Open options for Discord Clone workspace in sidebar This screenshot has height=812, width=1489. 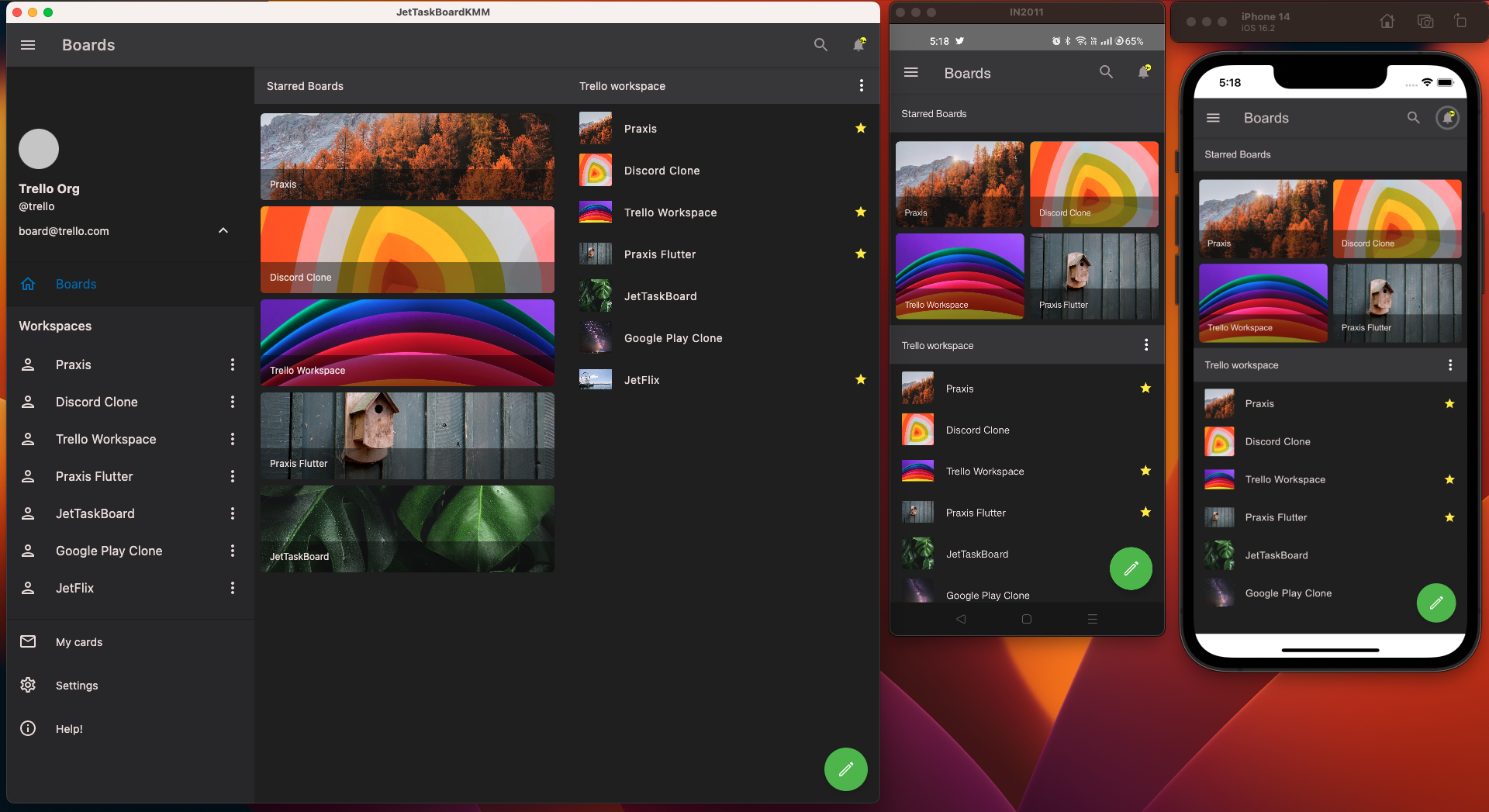(233, 402)
